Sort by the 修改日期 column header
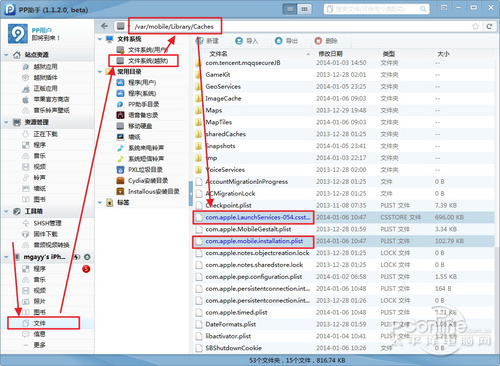The image size is (500, 366). pos(330,54)
